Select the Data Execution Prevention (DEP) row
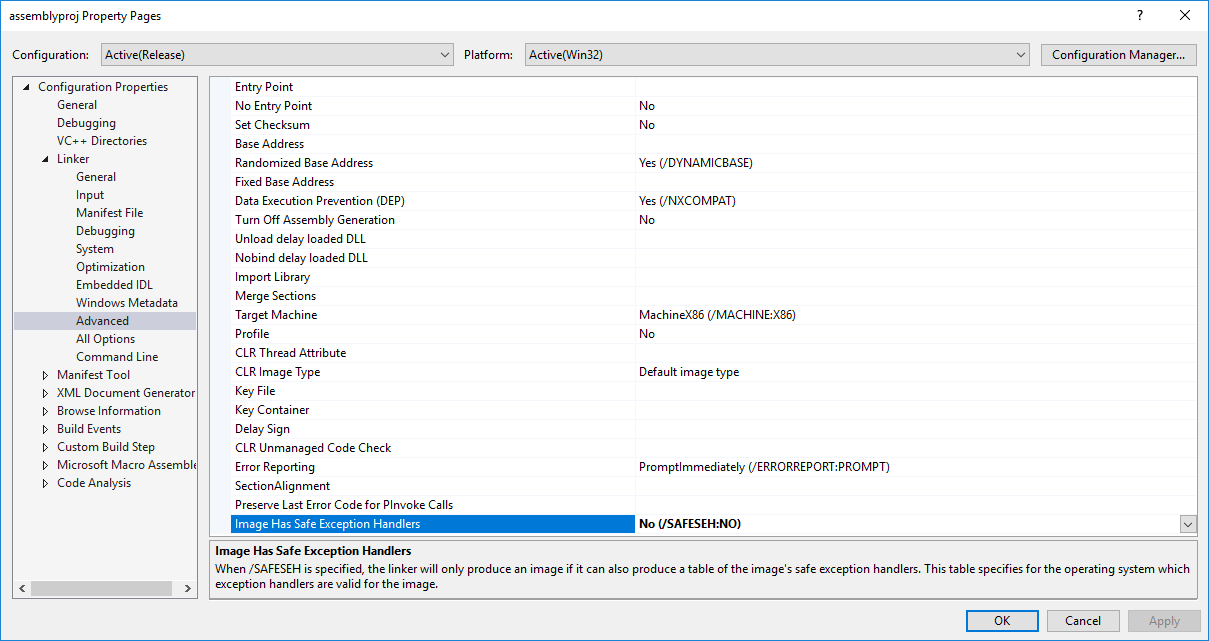Viewport: 1209px width, 641px height. point(320,201)
